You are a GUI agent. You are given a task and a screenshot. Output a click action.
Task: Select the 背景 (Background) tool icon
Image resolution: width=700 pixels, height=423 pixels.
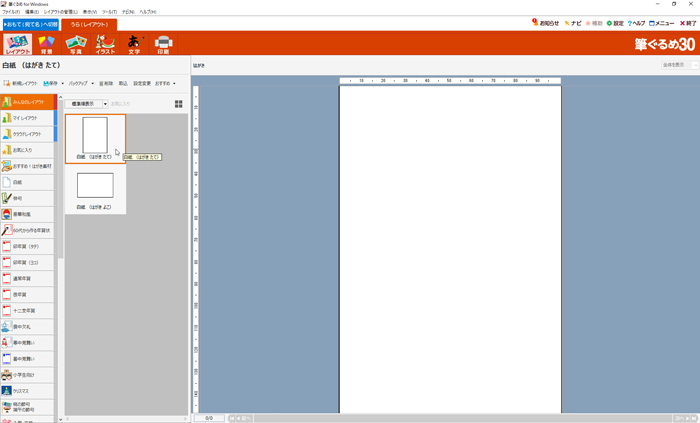click(46, 43)
